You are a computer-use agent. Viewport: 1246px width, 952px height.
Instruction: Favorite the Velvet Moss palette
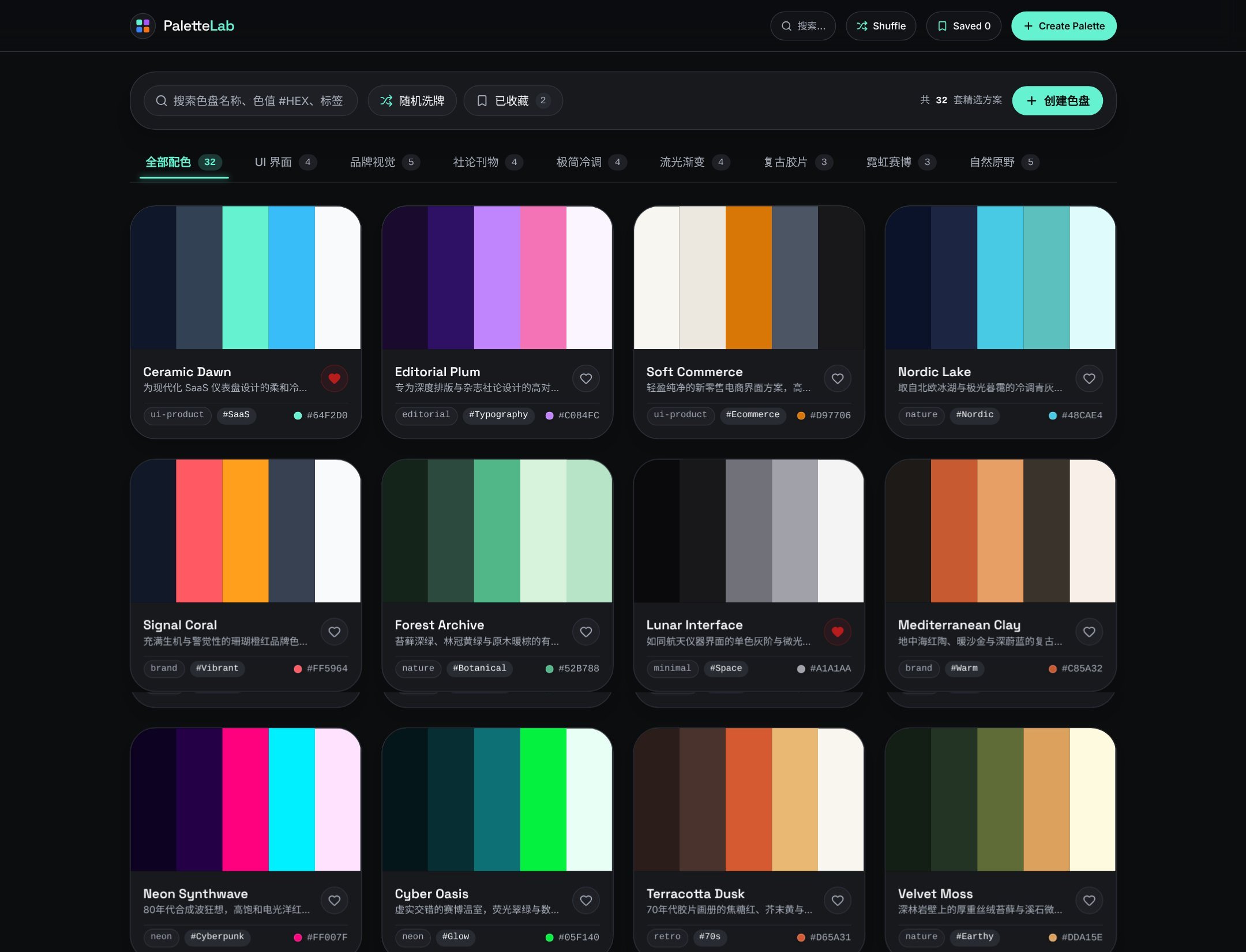click(1089, 901)
